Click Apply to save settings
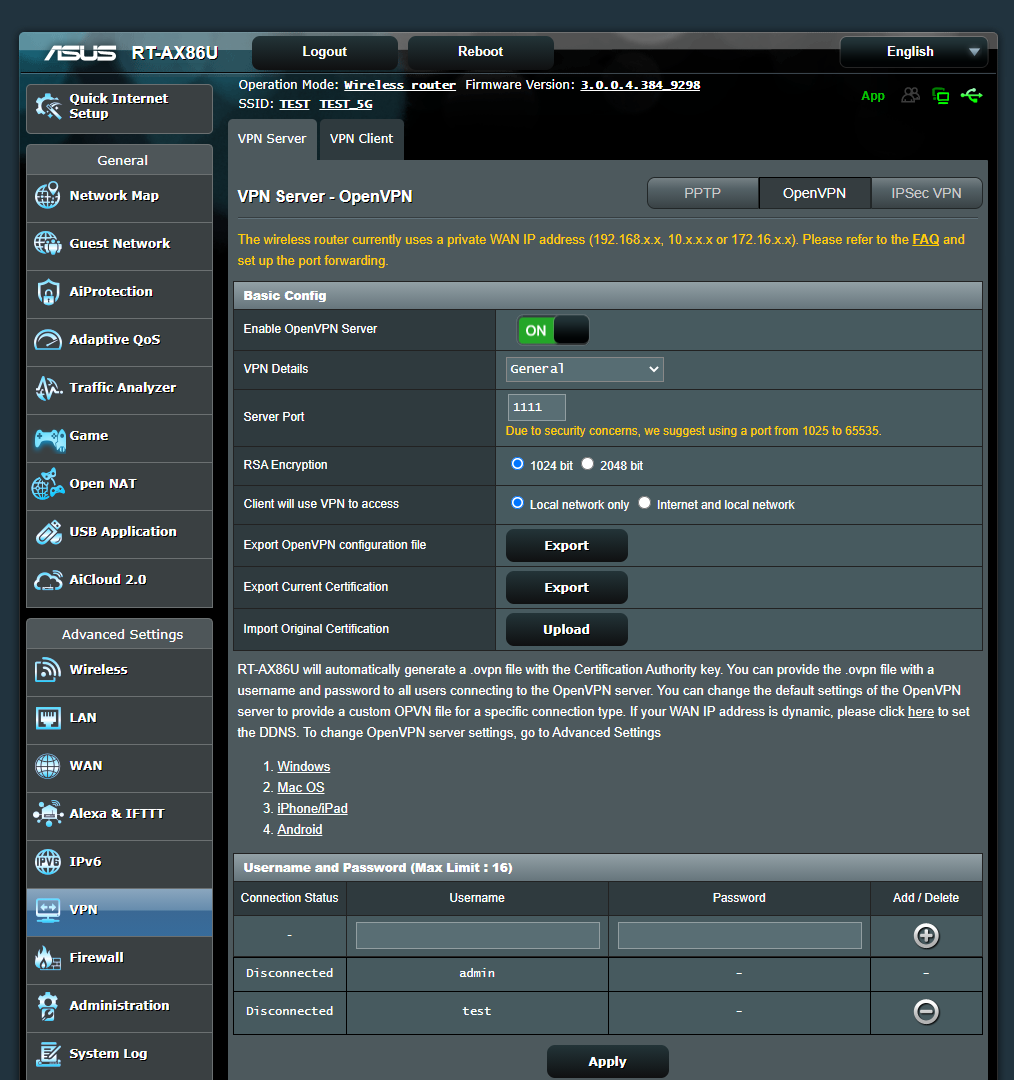Viewport: 1014px width, 1080px height. coord(607,1061)
